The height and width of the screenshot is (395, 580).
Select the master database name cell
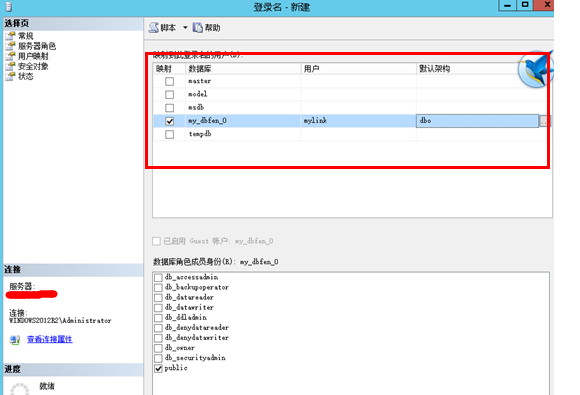[x=243, y=81]
